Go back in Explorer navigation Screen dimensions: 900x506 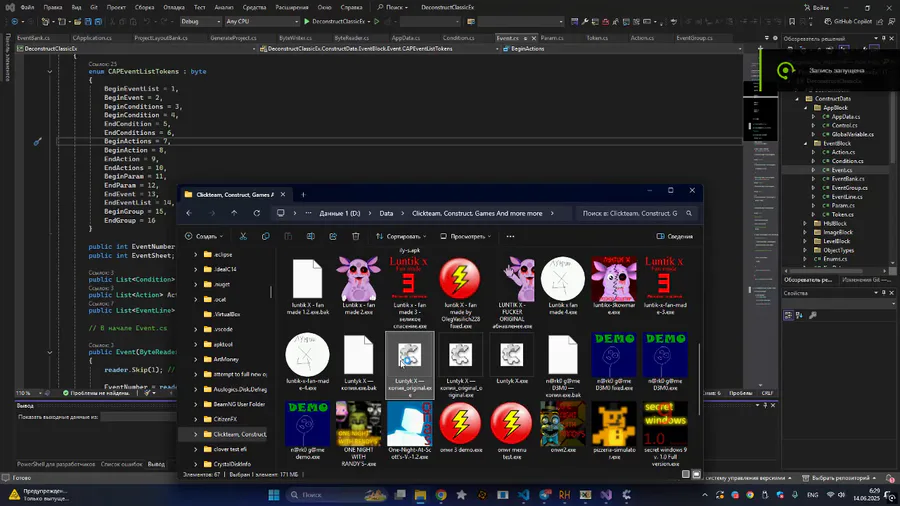tap(189, 213)
